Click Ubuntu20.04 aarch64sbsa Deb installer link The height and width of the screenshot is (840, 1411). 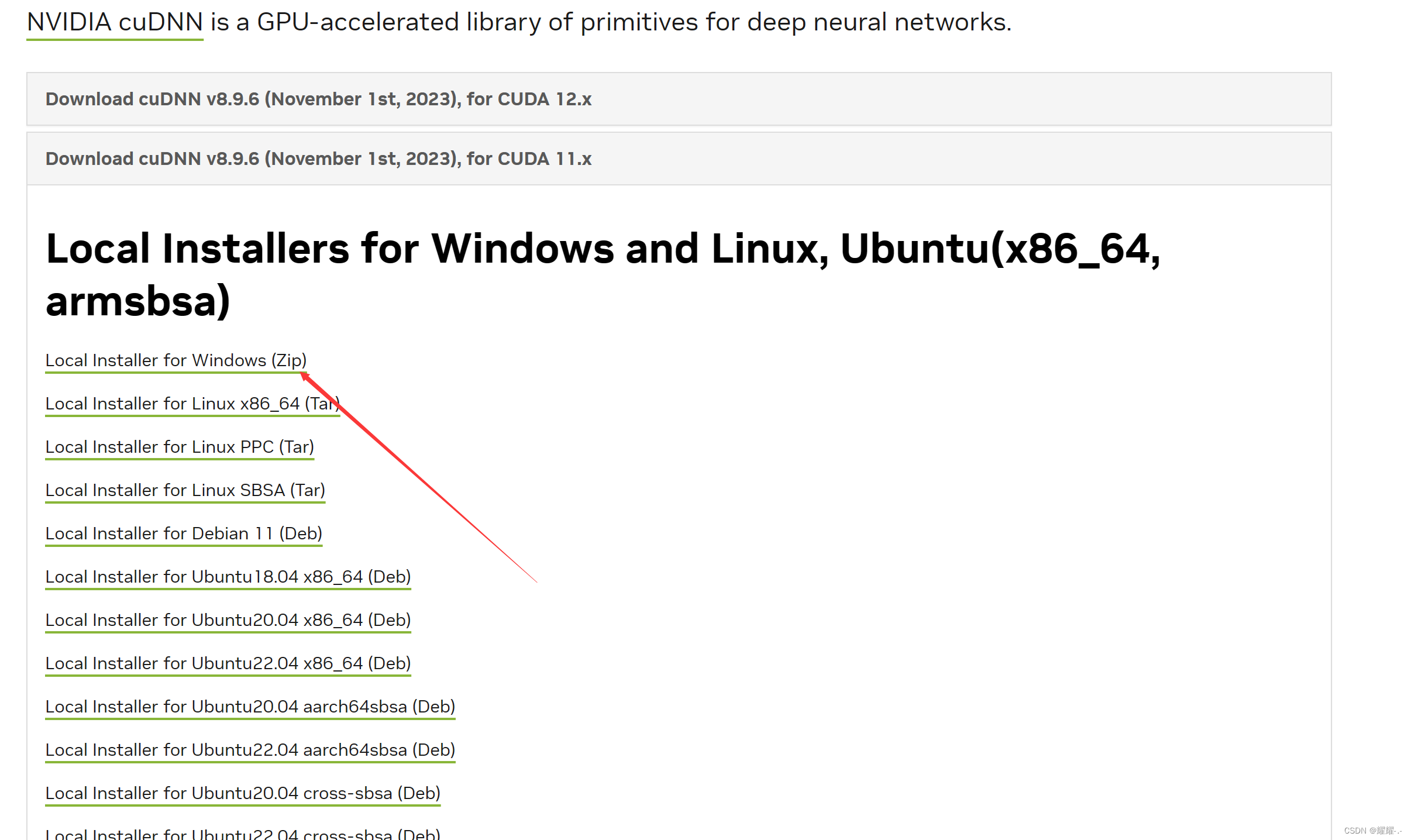pyautogui.click(x=250, y=707)
